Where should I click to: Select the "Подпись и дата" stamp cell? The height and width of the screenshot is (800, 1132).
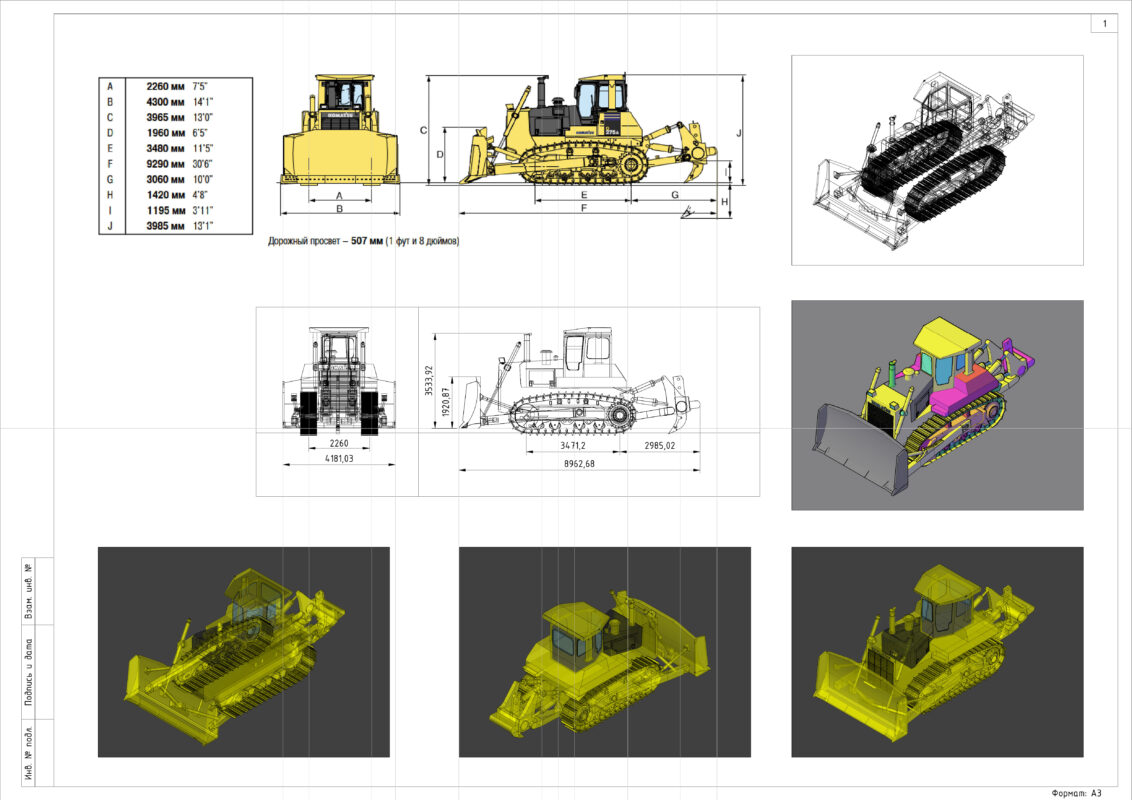pos(29,671)
